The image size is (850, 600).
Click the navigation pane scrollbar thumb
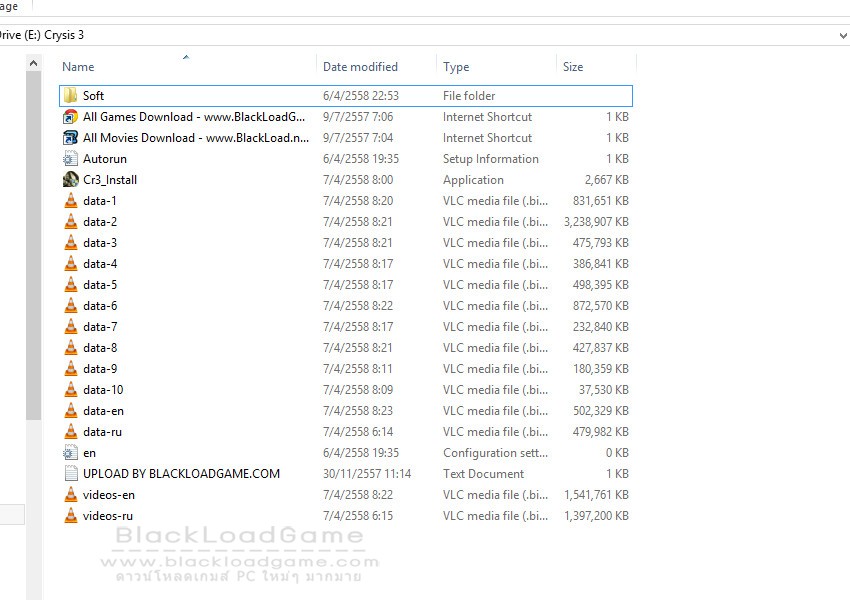pyautogui.click(x=34, y=246)
